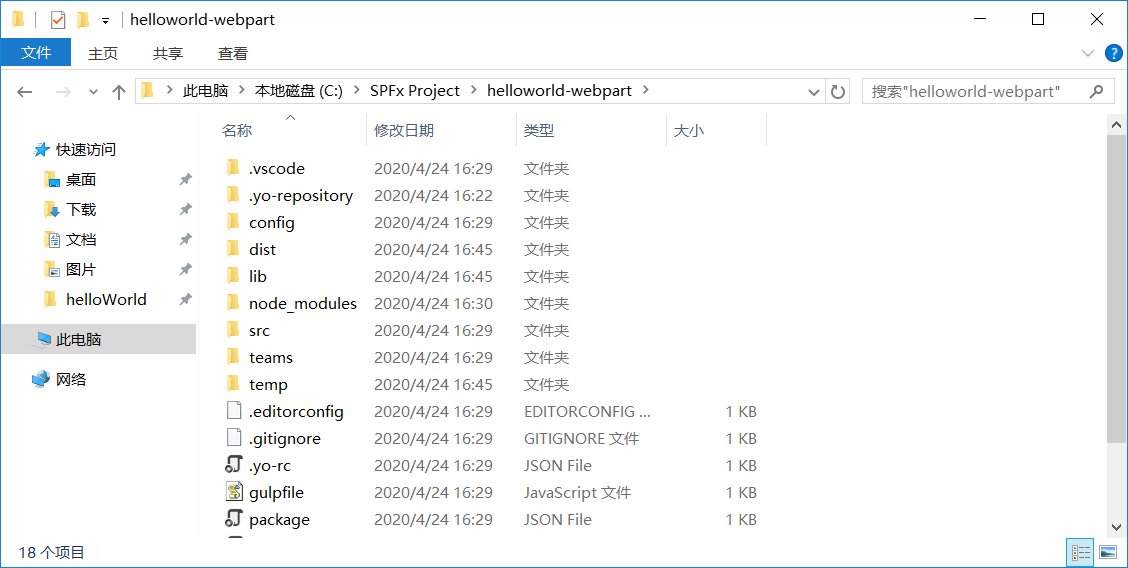
Task: Click the gulpfile JavaScript file icon
Action: click(x=234, y=492)
